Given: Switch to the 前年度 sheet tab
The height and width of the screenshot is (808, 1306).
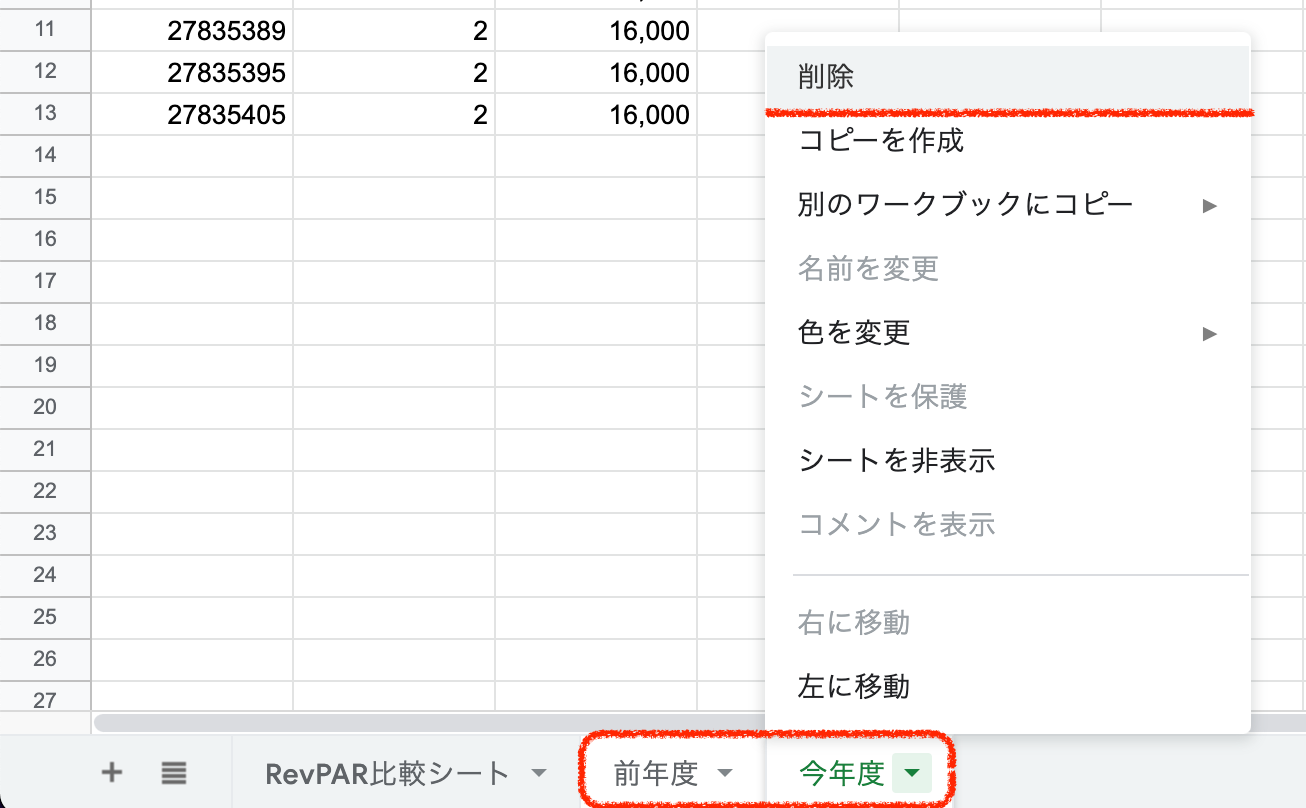Looking at the screenshot, I should click(656, 773).
